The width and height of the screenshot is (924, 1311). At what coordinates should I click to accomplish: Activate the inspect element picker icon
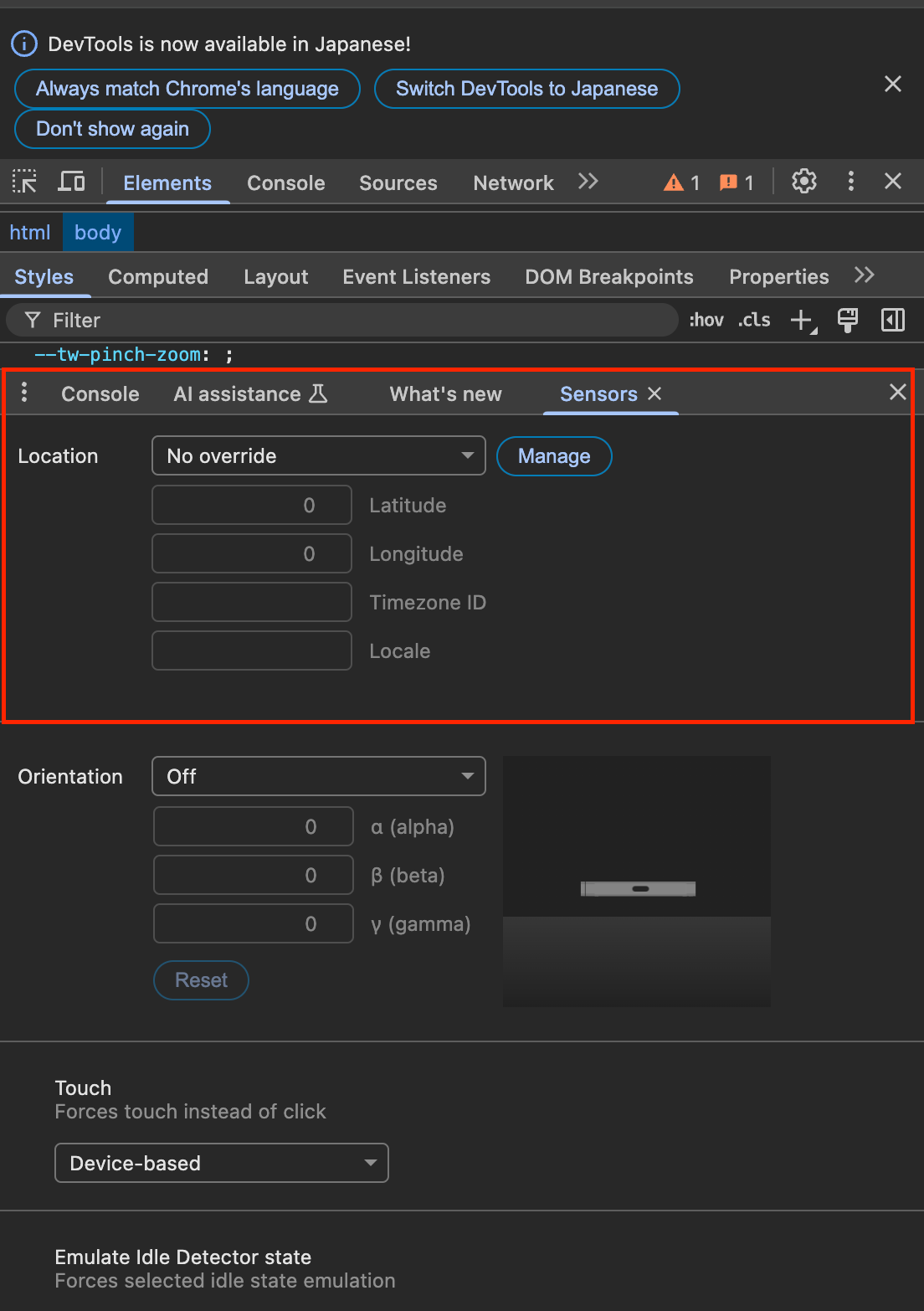point(24,182)
